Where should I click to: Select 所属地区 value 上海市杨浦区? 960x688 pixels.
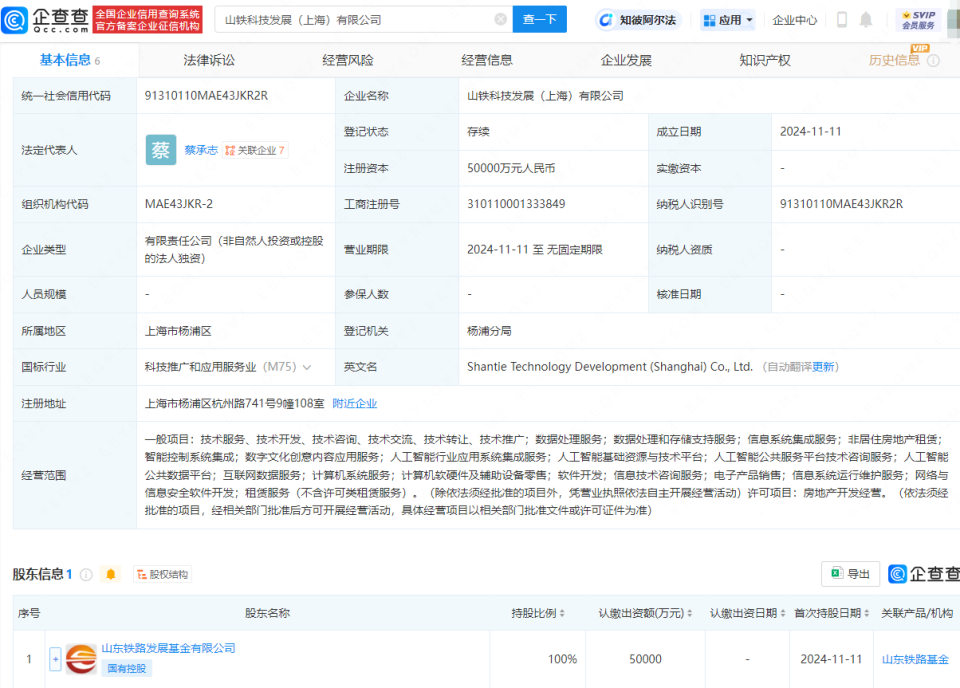(178, 331)
